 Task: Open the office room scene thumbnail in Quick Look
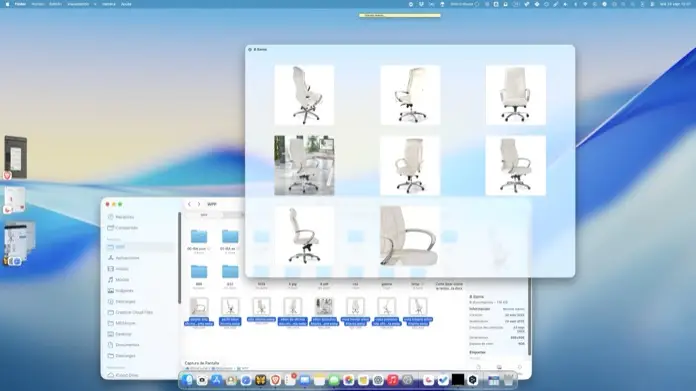click(x=304, y=166)
